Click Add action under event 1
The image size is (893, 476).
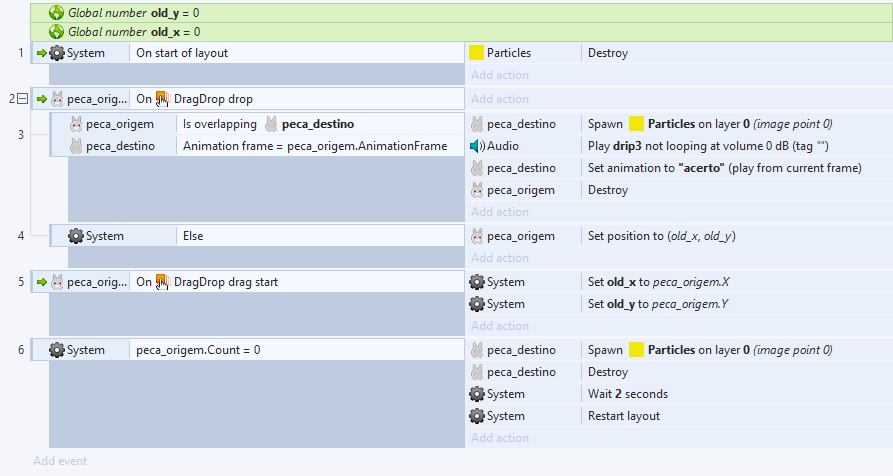click(500, 75)
